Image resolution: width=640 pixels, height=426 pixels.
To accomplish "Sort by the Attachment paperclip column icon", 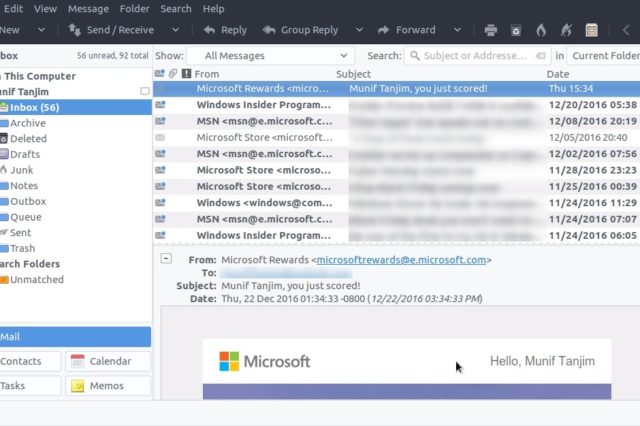I will click(x=173, y=73).
